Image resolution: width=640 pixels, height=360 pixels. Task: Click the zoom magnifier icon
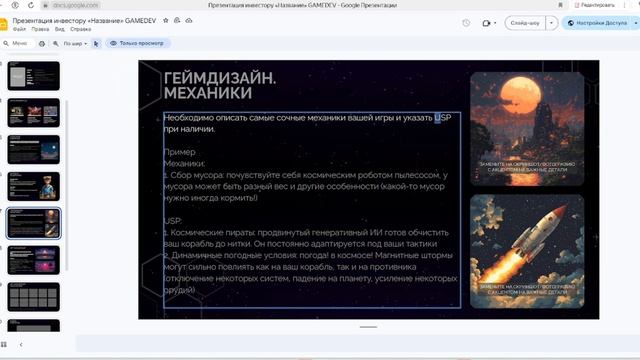pos(56,43)
